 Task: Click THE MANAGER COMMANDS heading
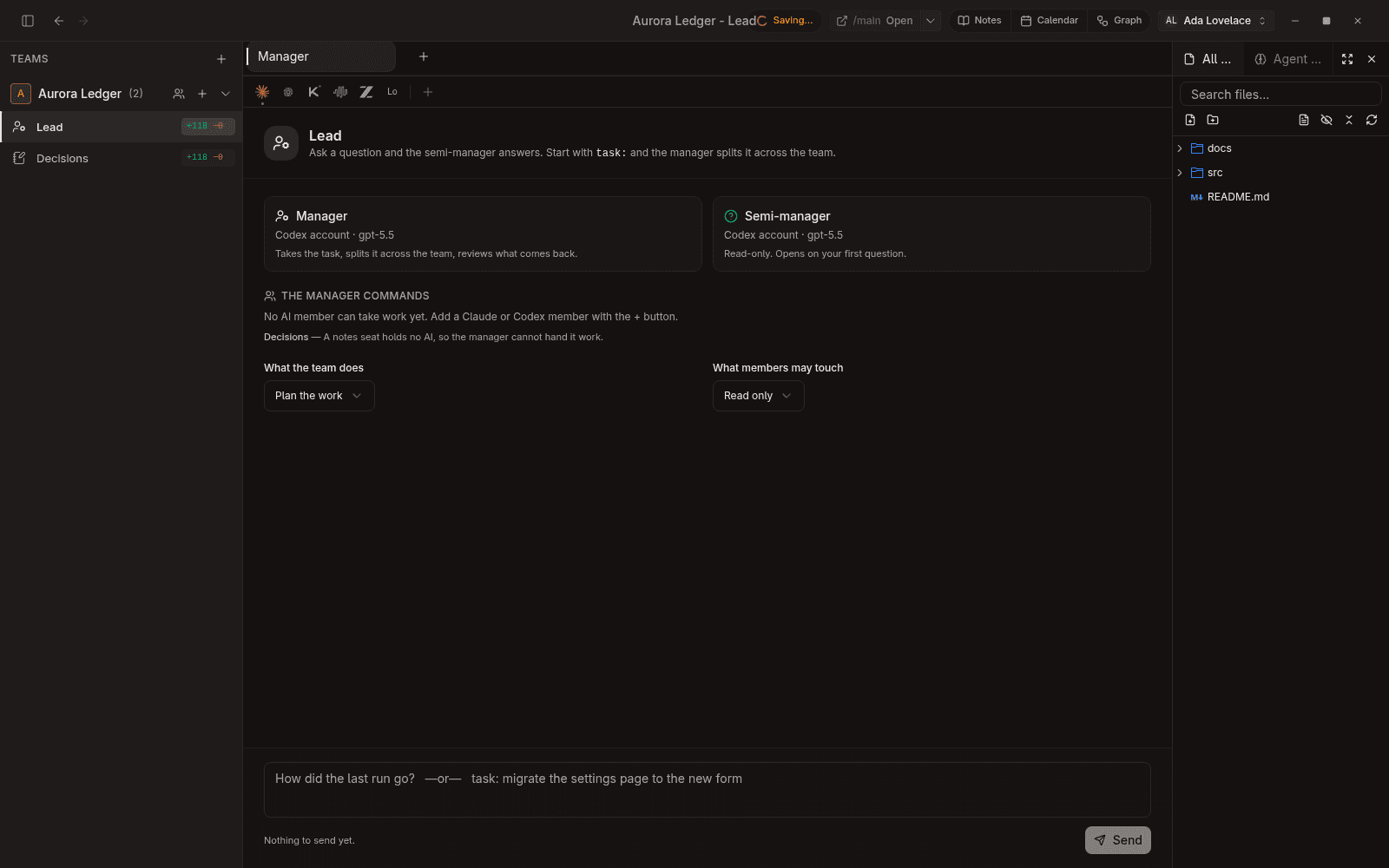point(355,296)
